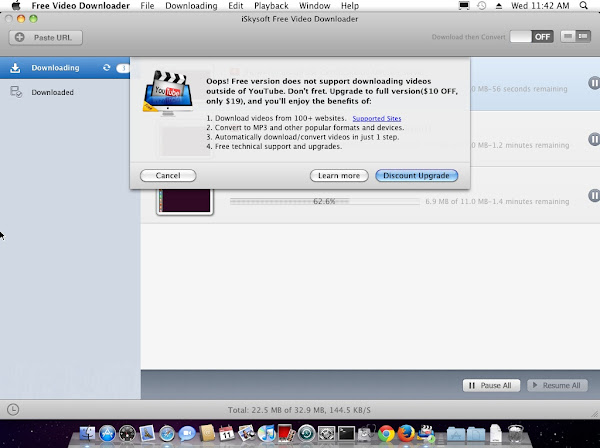Open Calendar from the dock
Viewport: 600px width, 448px height.
(227, 433)
